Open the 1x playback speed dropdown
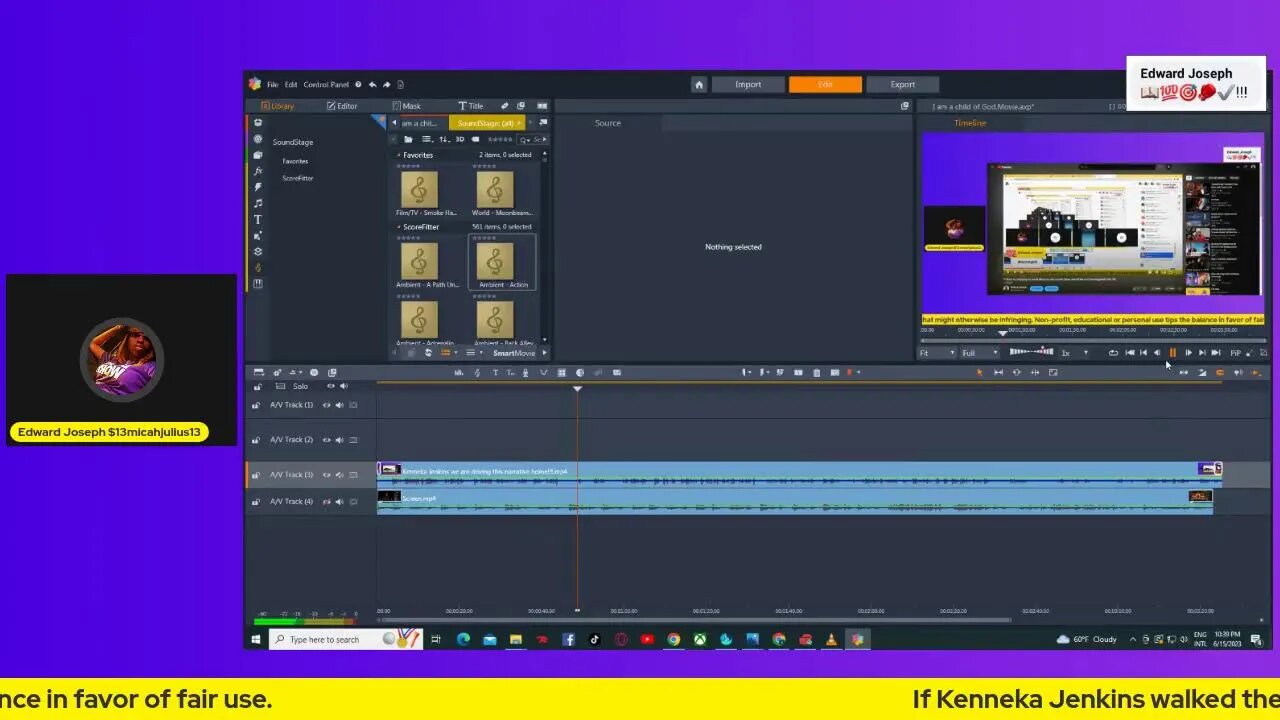1280x720 pixels. [x=1074, y=353]
